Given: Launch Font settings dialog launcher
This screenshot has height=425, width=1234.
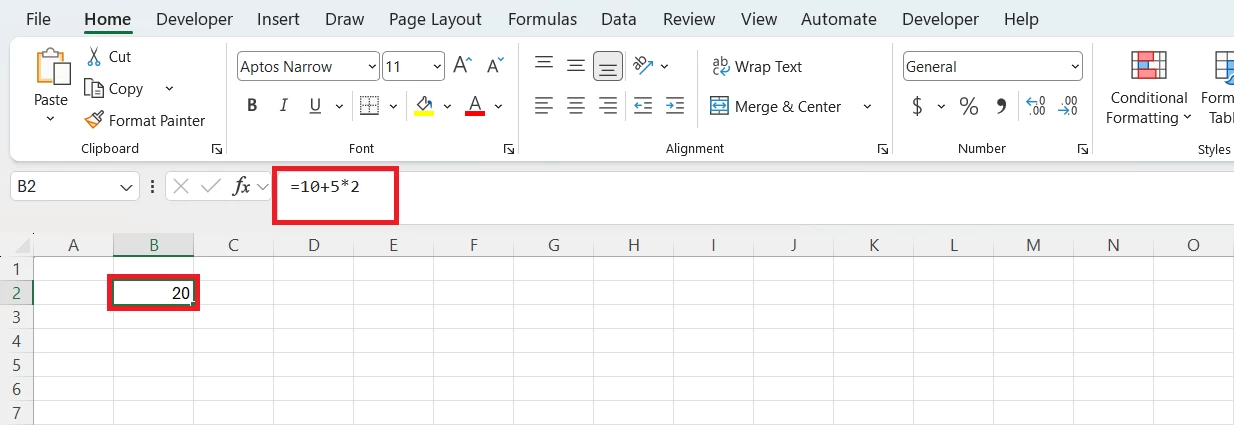Looking at the screenshot, I should [x=509, y=149].
